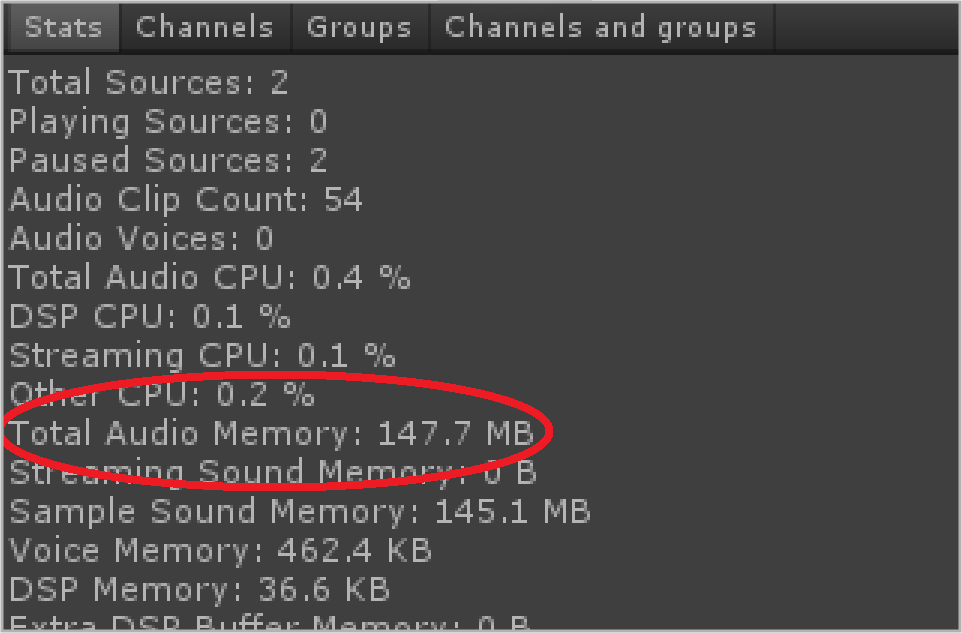Click the DSP CPU percentage line
Screen dimensions: 962x633
tap(150, 316)
